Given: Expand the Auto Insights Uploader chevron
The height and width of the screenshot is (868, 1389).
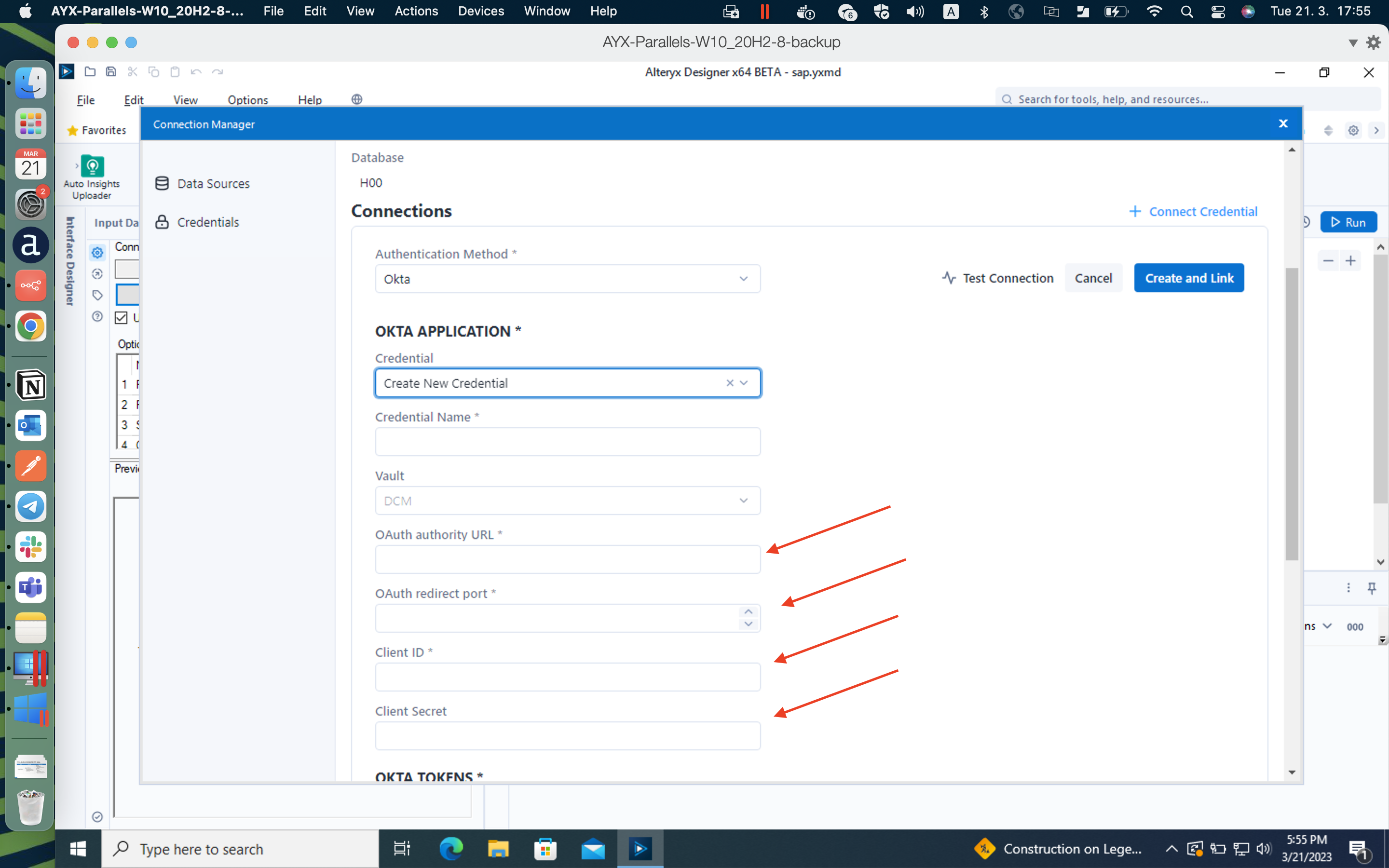Looking at the screenshot, I should pos(78,165).
